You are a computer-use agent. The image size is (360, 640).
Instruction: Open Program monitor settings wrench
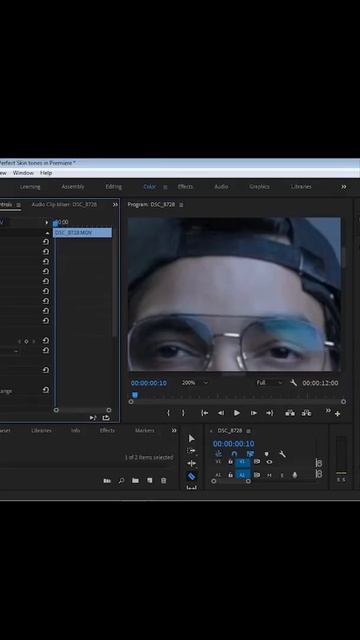(293, 382)
